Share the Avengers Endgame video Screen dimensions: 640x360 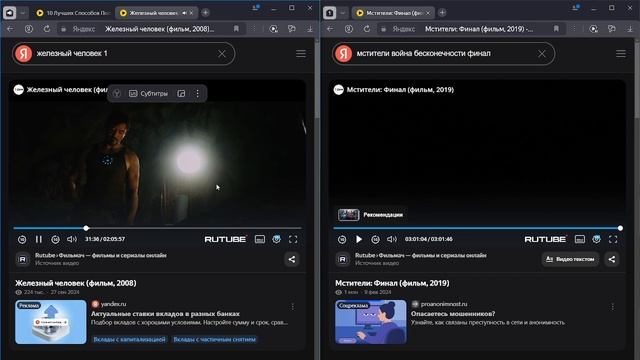pyautogui.click(x=612, y=259)
